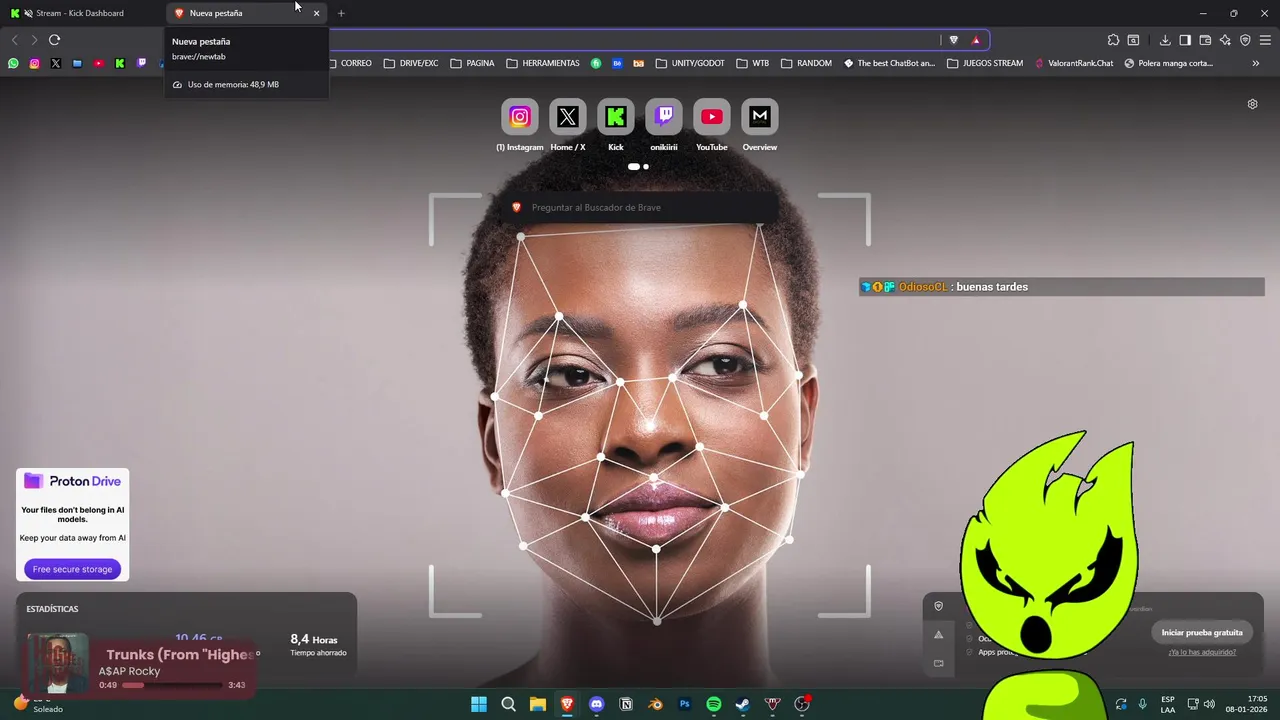The width and height of the screenshot is (1280, 720).
Task: Open WhatsApp bookmark icon in bookmarks bar
Action: point(13,63)
